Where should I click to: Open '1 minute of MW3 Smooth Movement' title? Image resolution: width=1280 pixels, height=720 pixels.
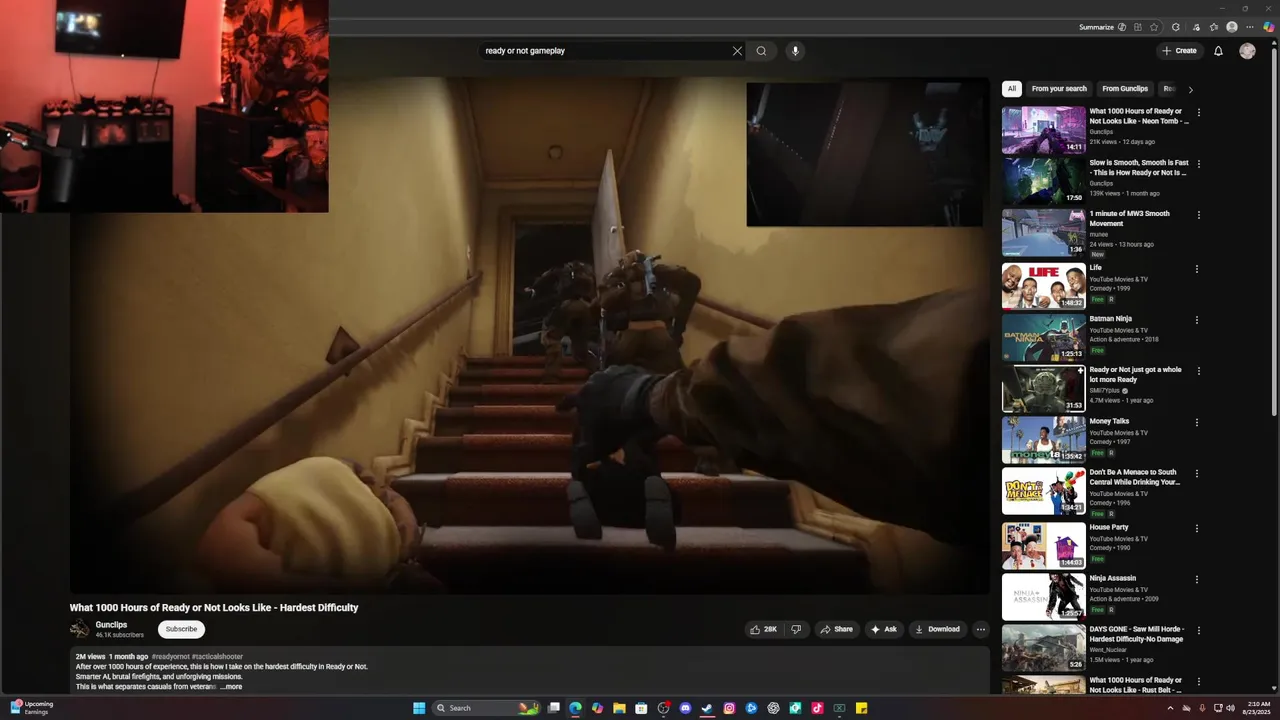tap(1129, 218)
